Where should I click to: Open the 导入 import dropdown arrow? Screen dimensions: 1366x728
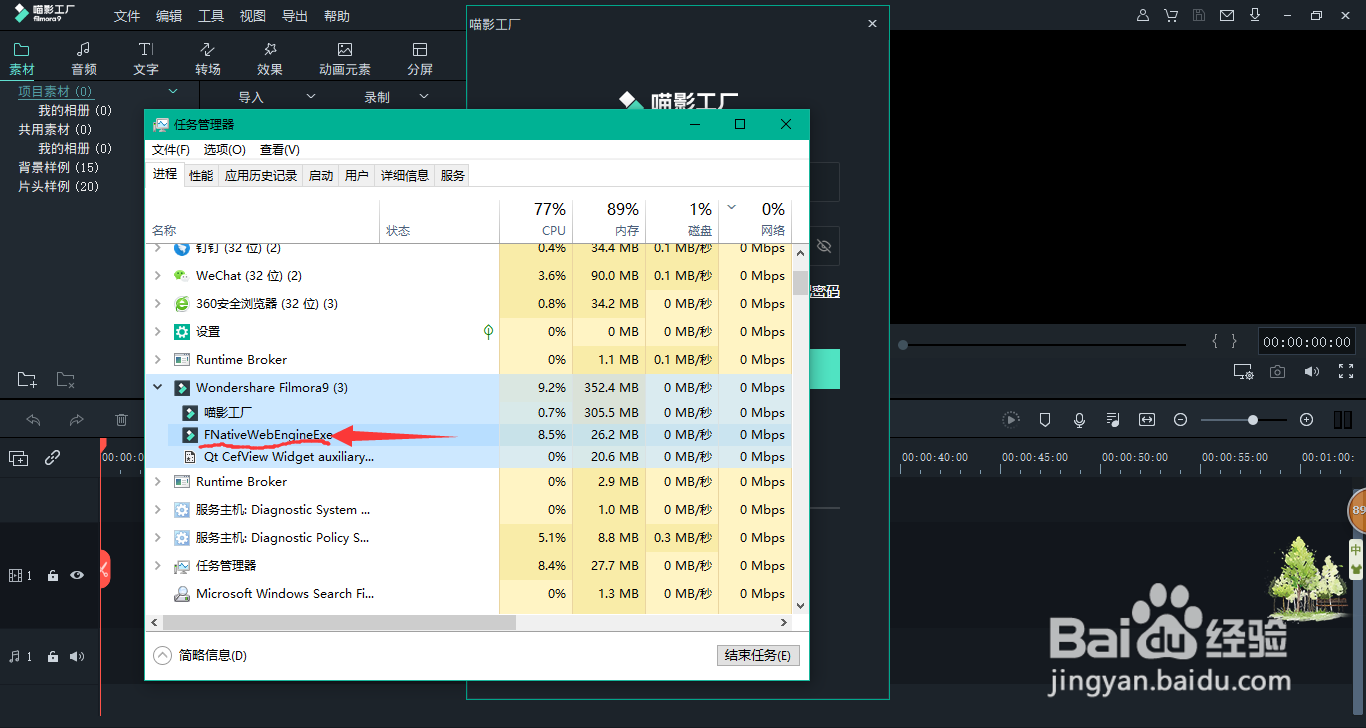coord(310,96)
